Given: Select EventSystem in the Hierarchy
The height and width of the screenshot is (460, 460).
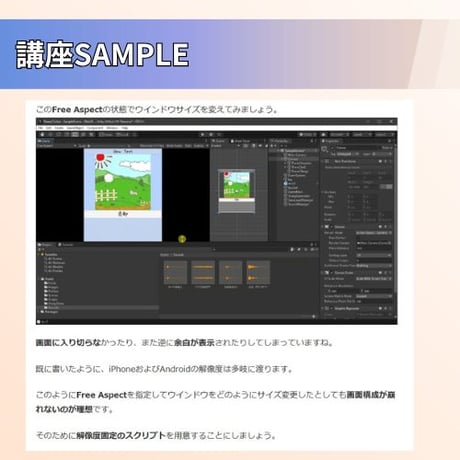Looking at the screenshot, I should coord(297,175).
